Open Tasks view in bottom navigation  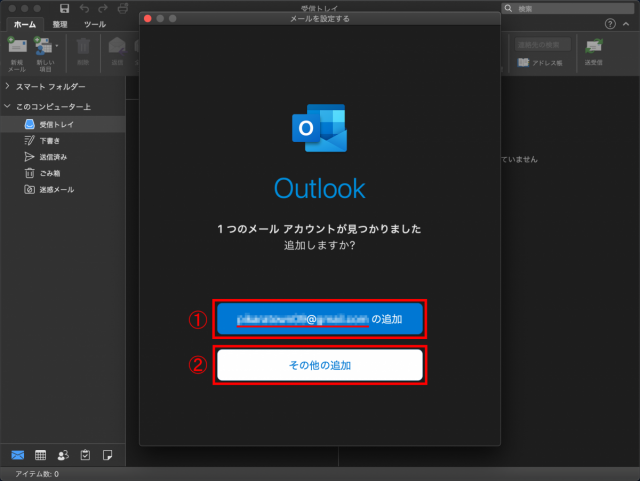click(85, 455)
